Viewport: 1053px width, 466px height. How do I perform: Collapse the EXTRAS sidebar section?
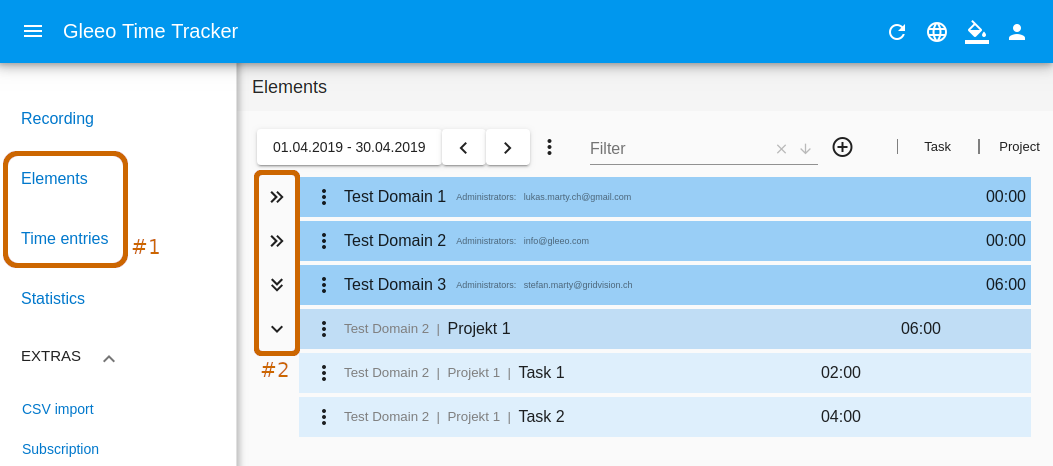click(109, 359)
